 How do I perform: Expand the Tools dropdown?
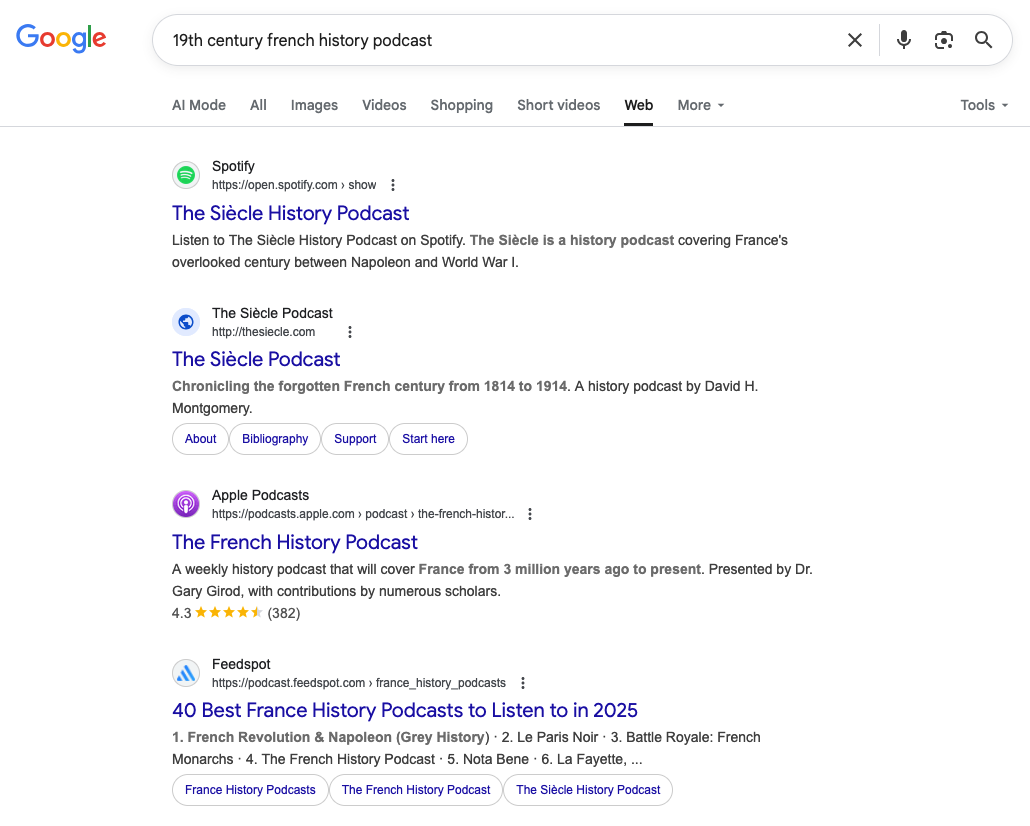(x=984, y=105)
